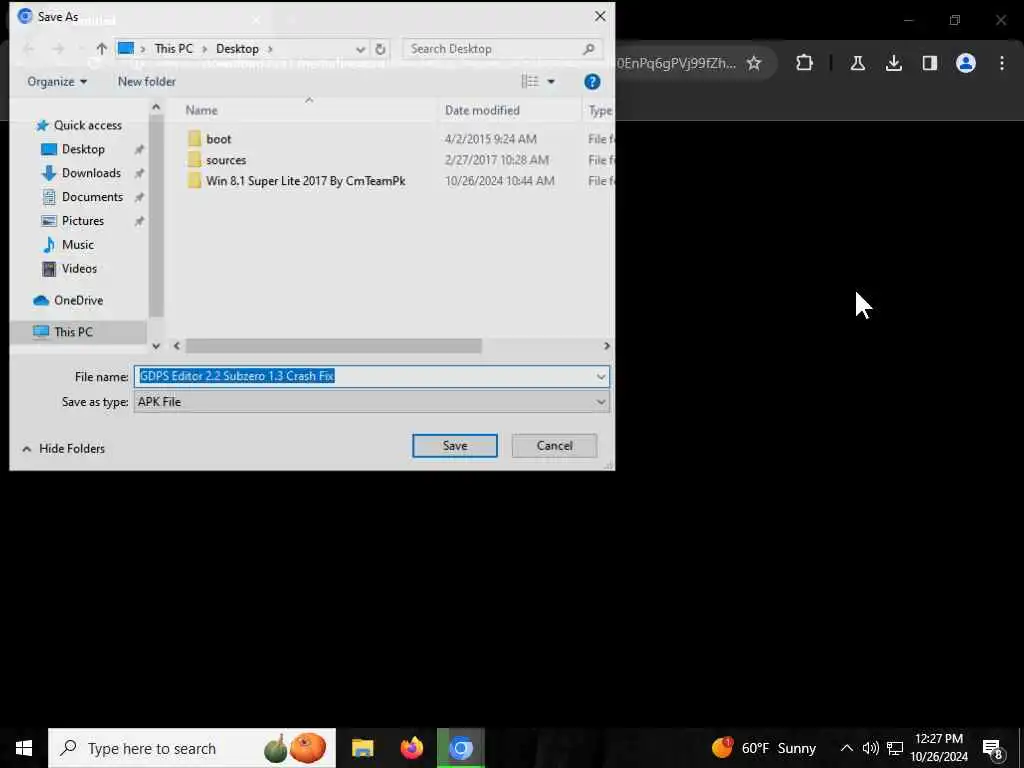Image resolution: width=1024 pixels, height=768 pixels.
Task: Refresh the Desktop folder listing
Action: 380,49
